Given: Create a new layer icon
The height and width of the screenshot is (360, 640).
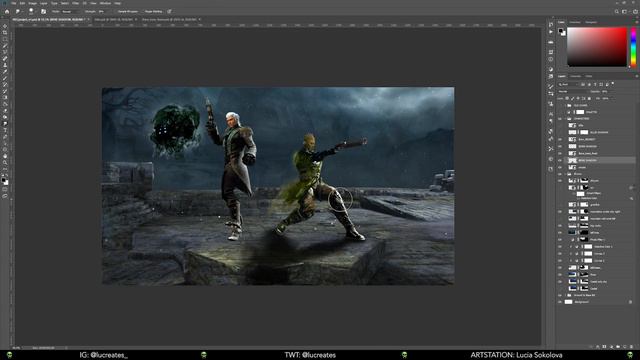Looking at the screenshot, I should [624, 347].
